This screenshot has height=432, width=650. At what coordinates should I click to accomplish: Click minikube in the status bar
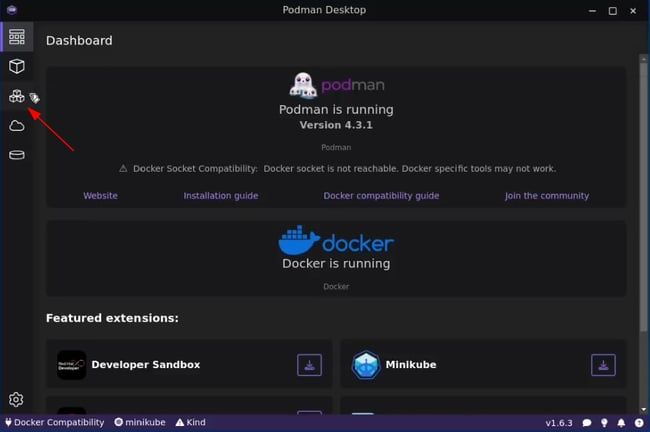[141, 423]
